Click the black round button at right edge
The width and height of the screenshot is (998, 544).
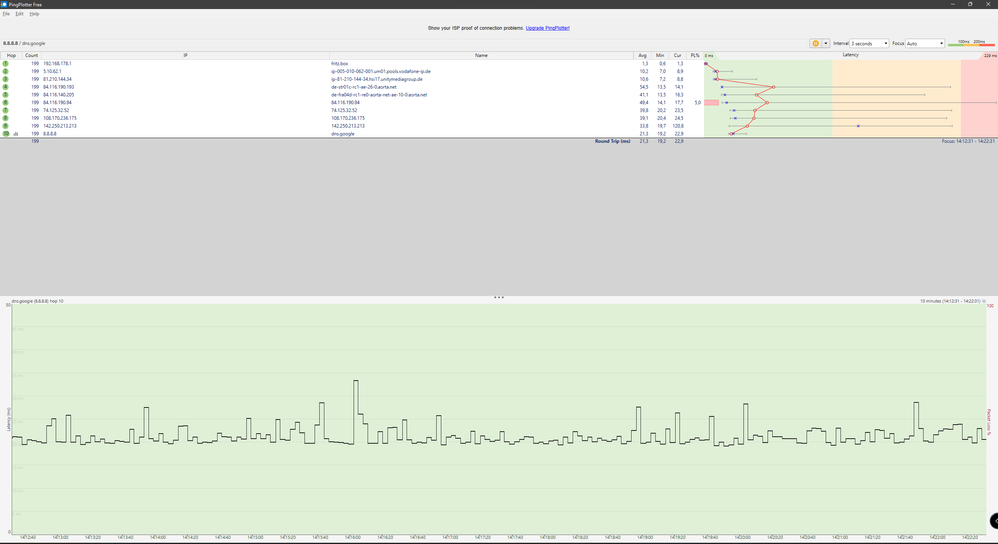tap(994, 521)
